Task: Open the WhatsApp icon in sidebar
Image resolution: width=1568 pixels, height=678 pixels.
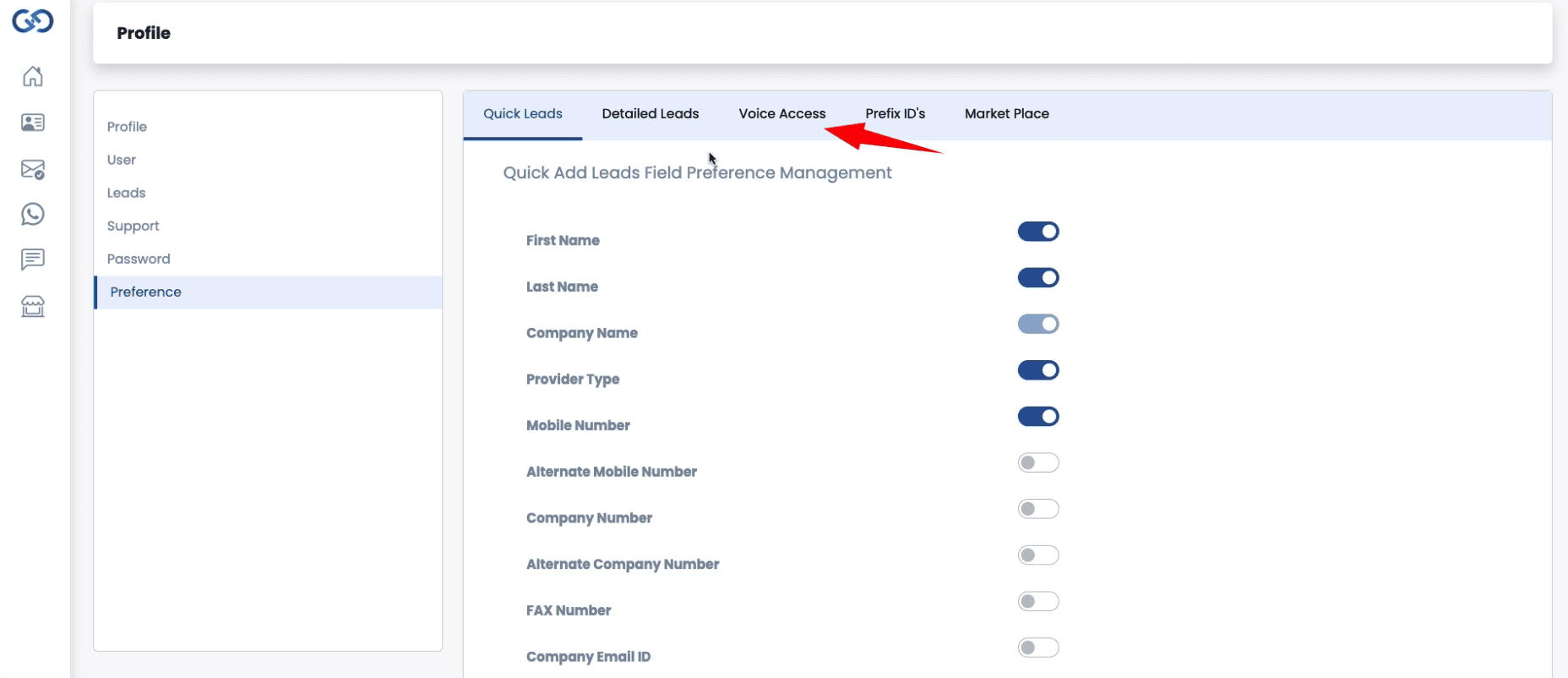Action: point(33,214)
